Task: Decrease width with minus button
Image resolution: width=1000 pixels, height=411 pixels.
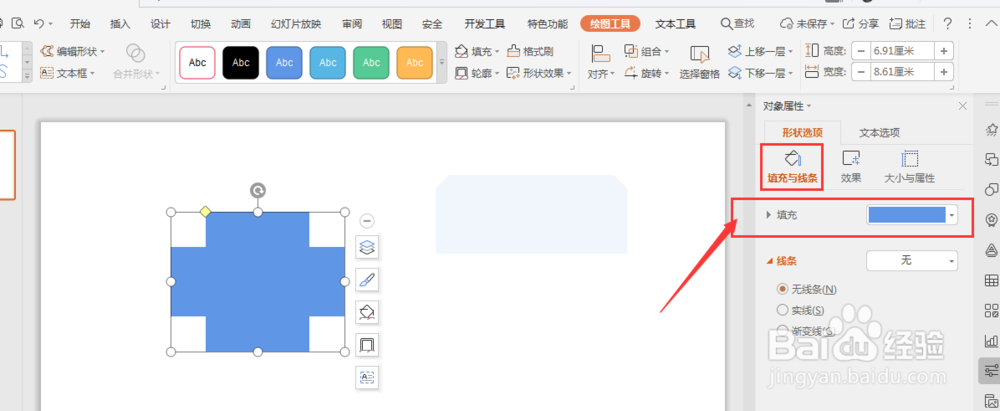Action: coord(862,71)
